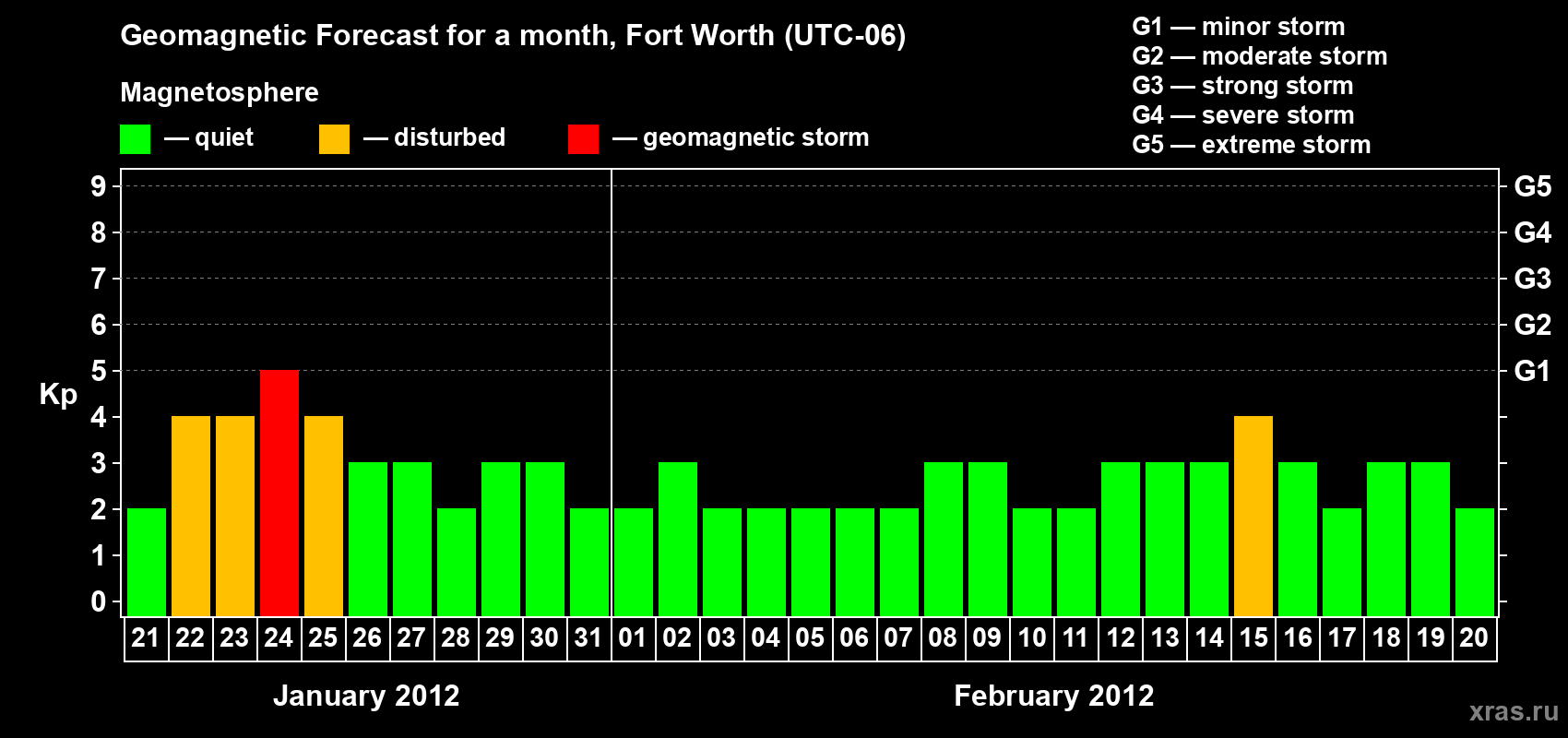The width and height of the screenshot is (1568, 738).
Task: Click the 'G2' right axis label
Action: click(x=1533, y=325)
